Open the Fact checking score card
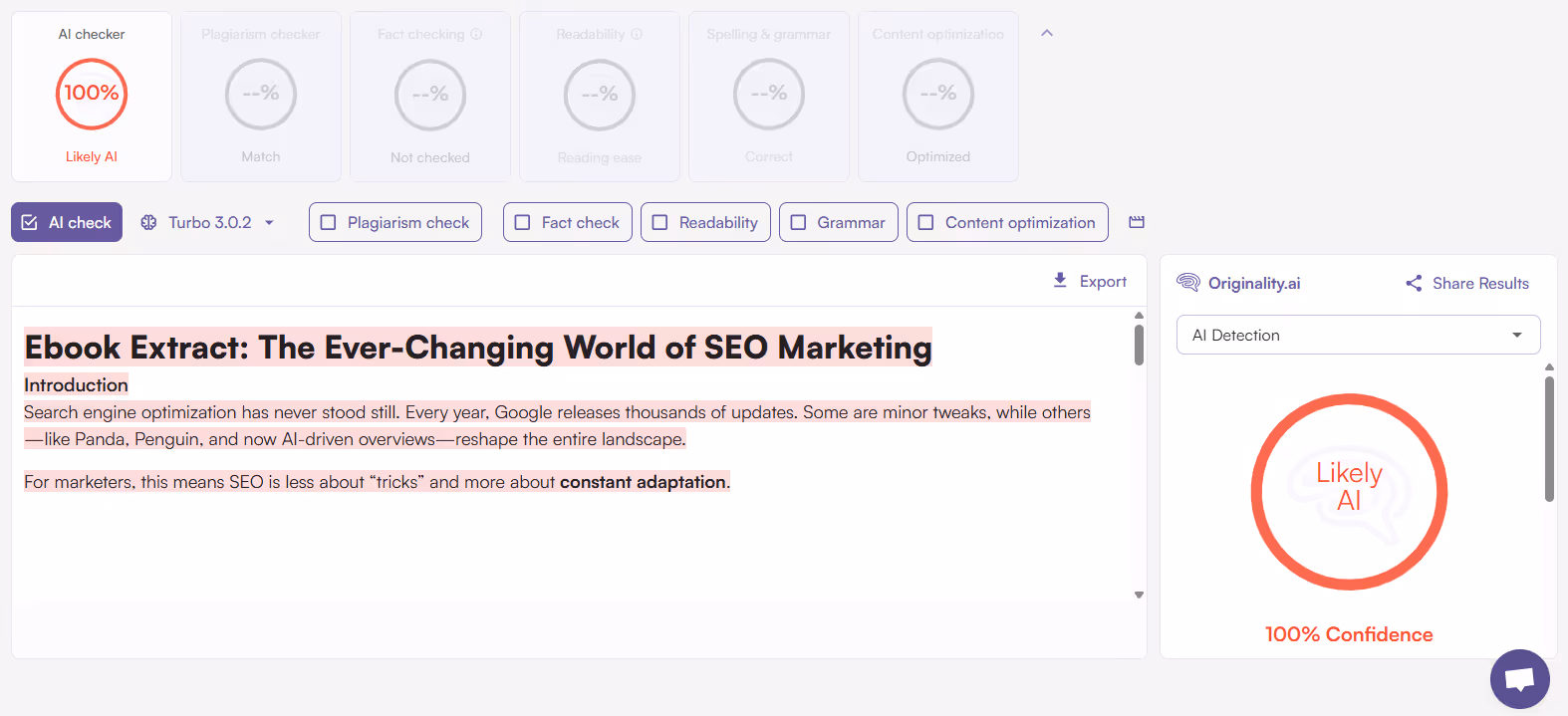 [430, 97]
